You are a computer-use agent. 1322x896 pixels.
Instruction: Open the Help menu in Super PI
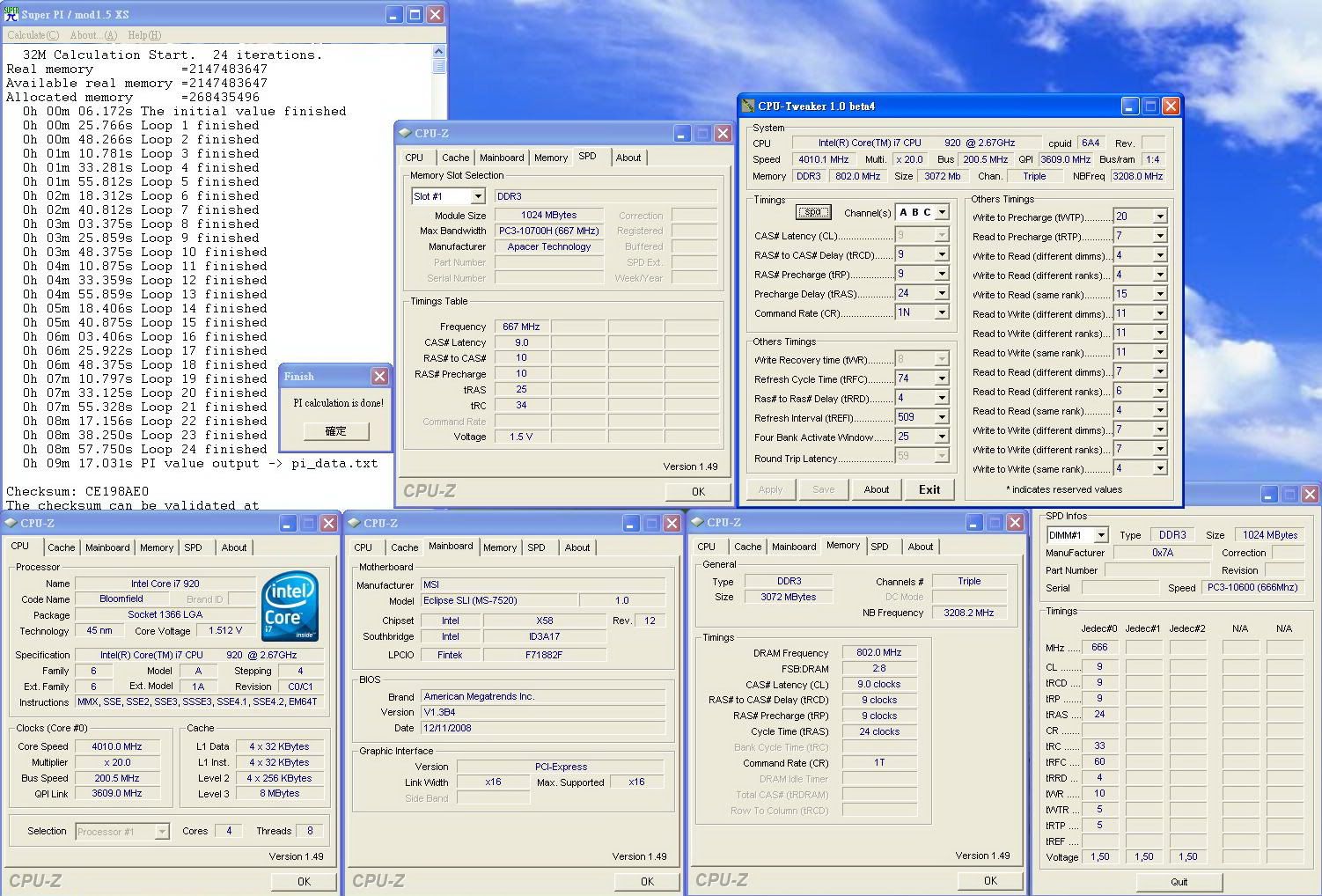point(144,35)
